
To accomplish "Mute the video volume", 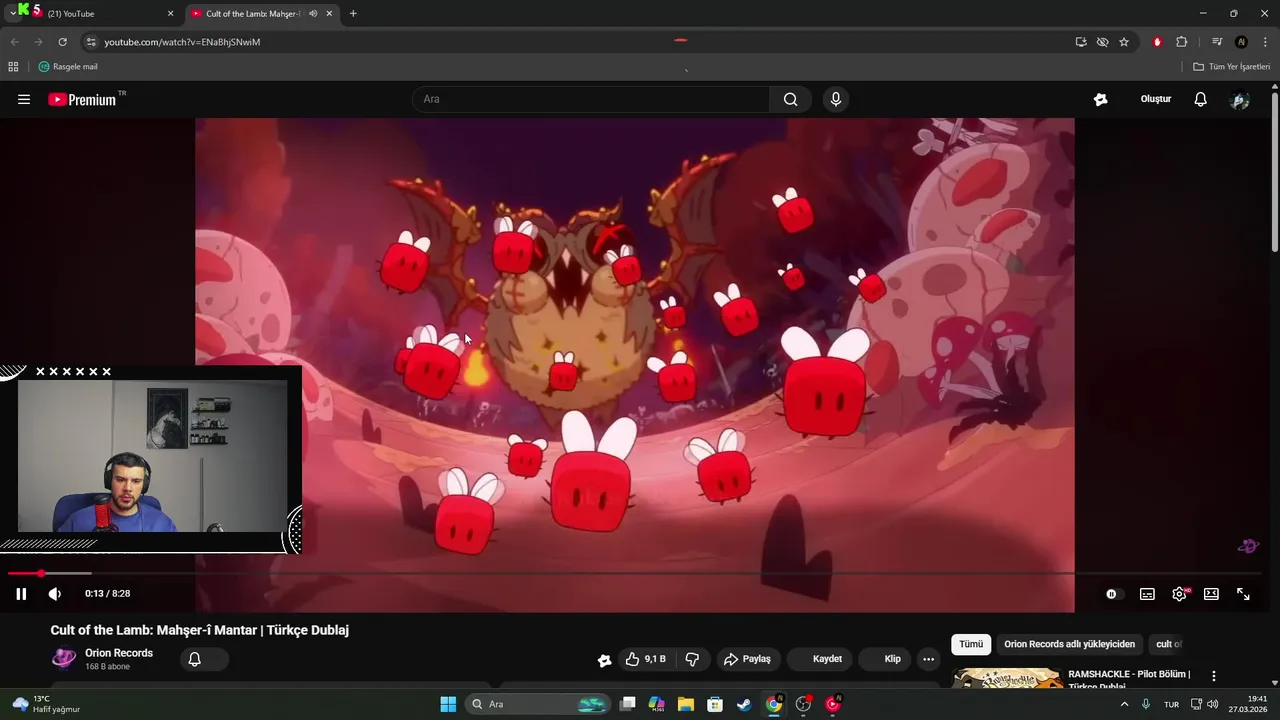I will tap(55, 594).
